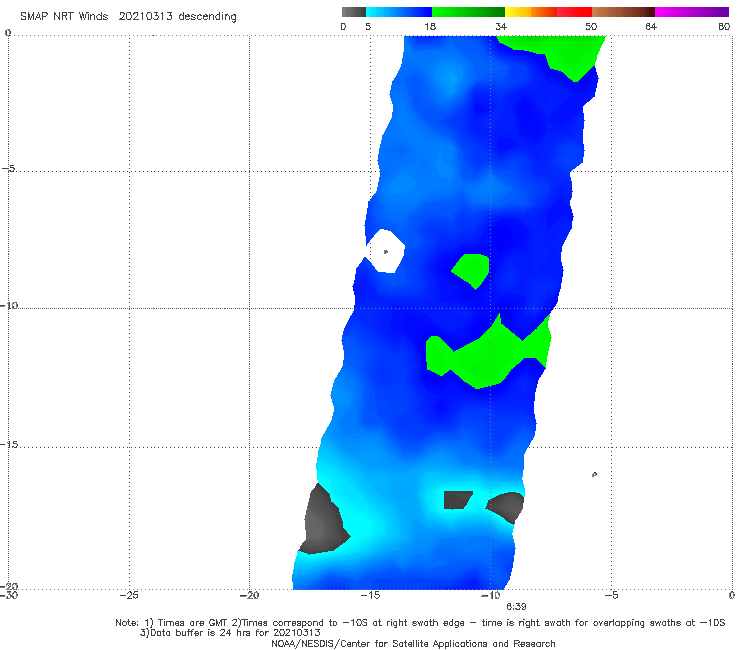Click the 'SMAP NRT Winds 20210313 descending' title
Viewport: 740px width, 650px height.
click(128, 16)
